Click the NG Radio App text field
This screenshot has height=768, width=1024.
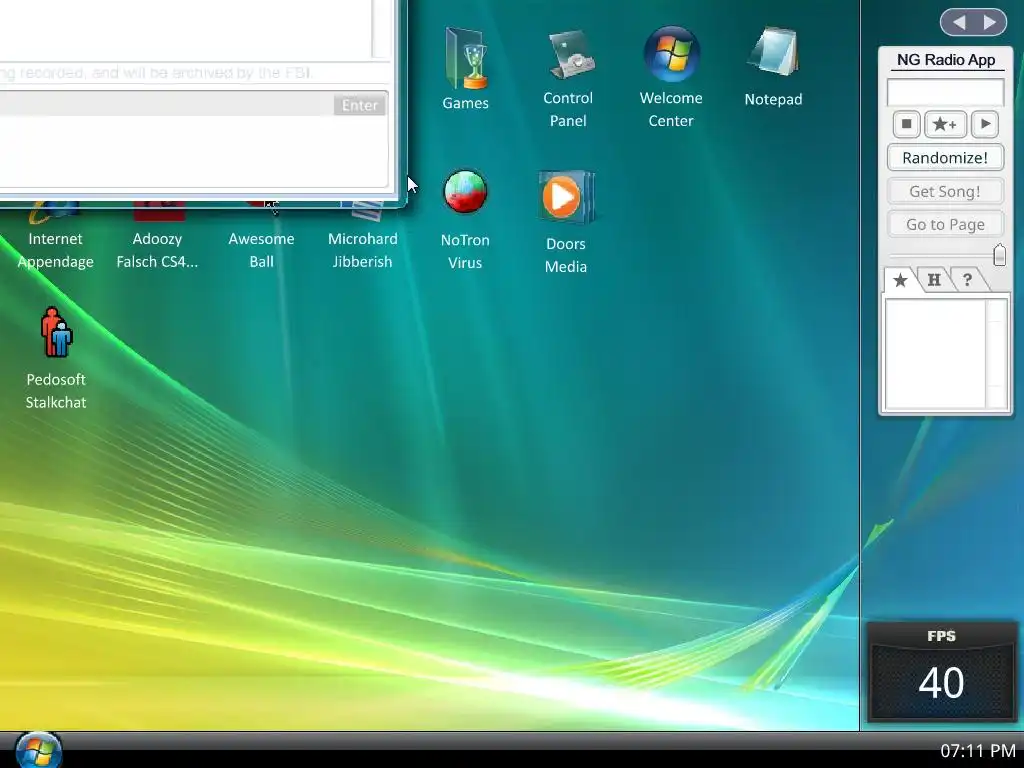(x=945, y=92)
